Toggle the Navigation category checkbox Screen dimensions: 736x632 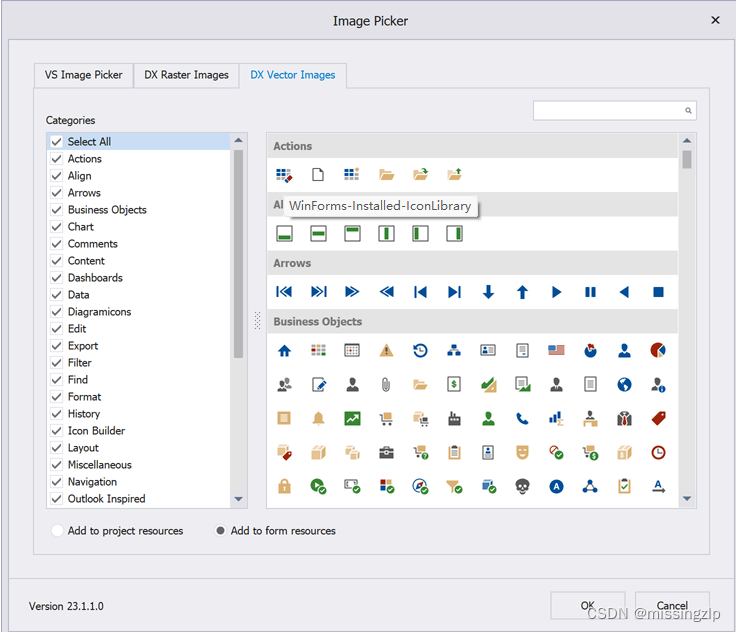click(x=56, y=482)
